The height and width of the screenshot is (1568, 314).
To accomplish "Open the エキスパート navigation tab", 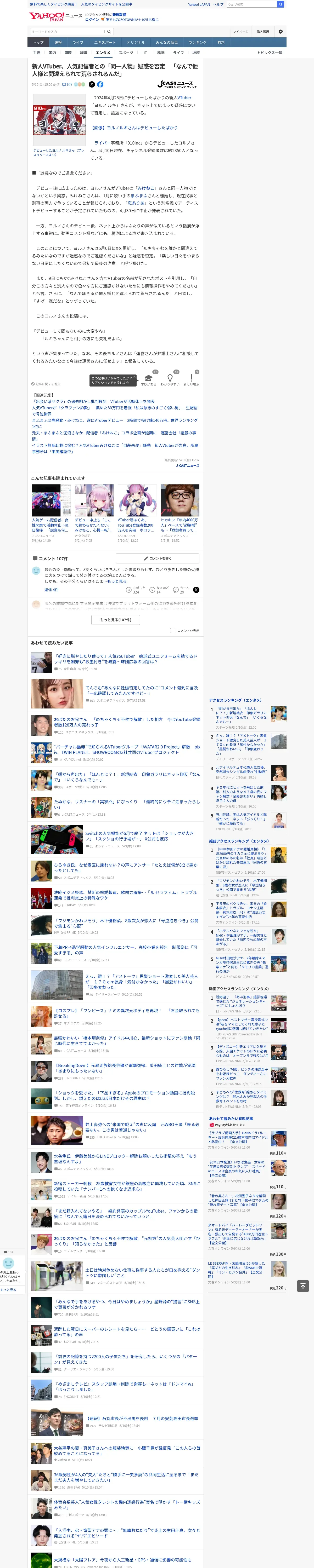I will tap(105, 43).
